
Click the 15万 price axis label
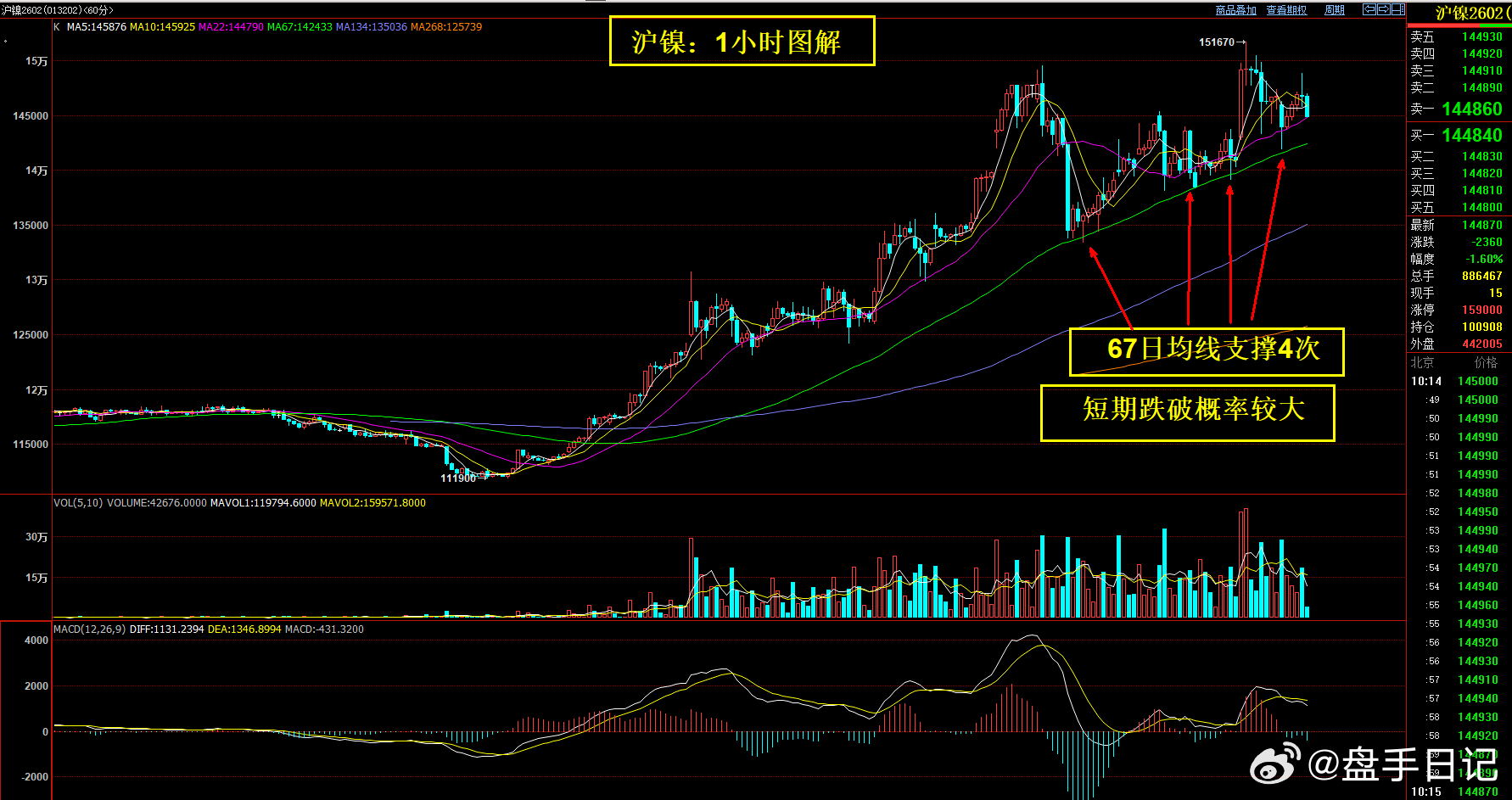[36, 61]
